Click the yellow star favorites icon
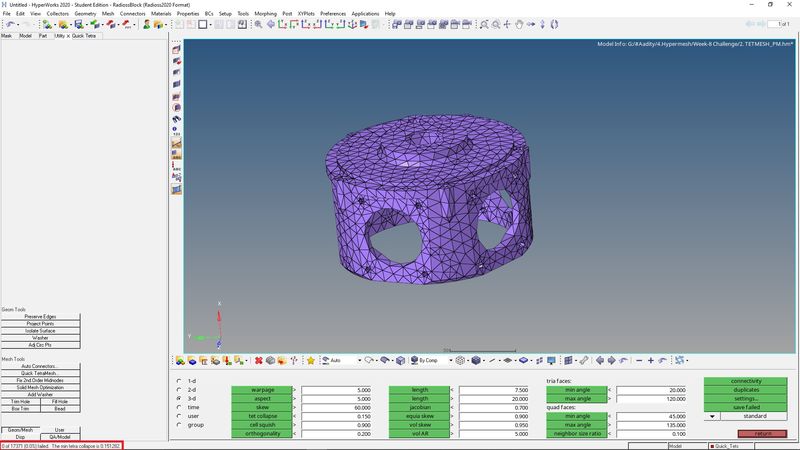Image resolution: width=800 pixels, height=450 pixels. click(x=310, y=361)
